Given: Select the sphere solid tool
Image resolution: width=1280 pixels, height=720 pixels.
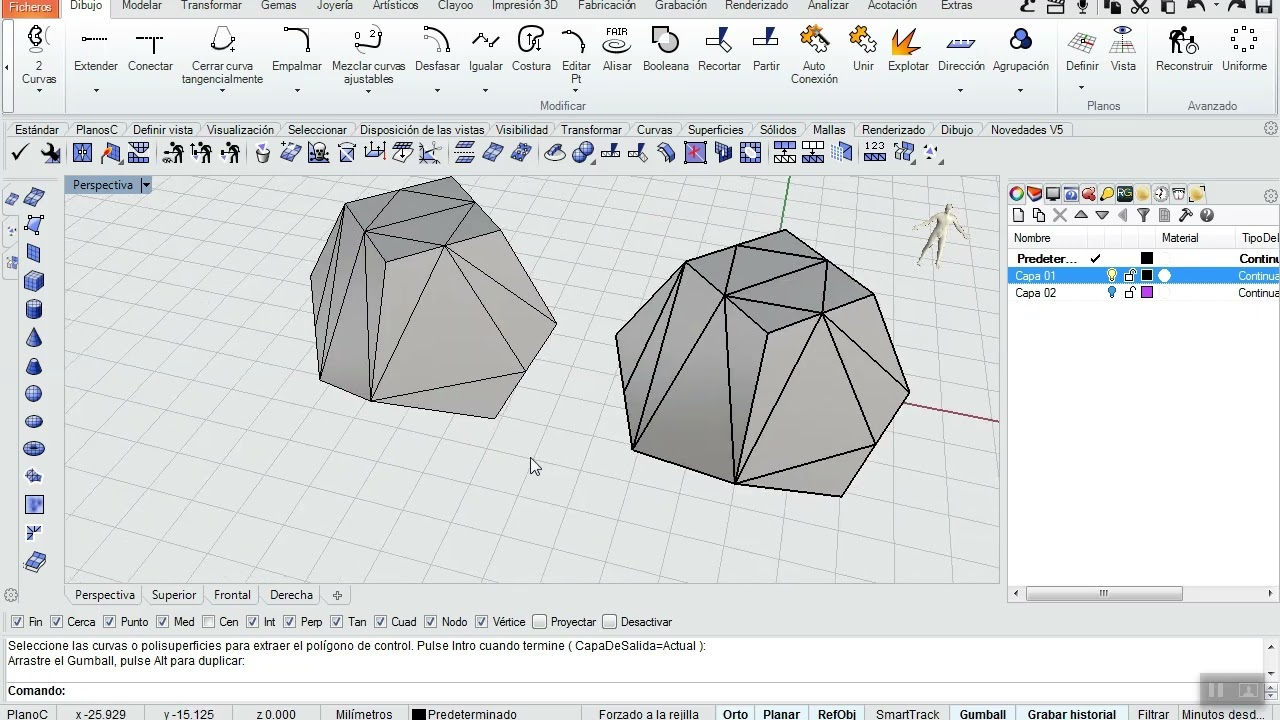Looking at the screenshot, I should (x=34, y=393).
